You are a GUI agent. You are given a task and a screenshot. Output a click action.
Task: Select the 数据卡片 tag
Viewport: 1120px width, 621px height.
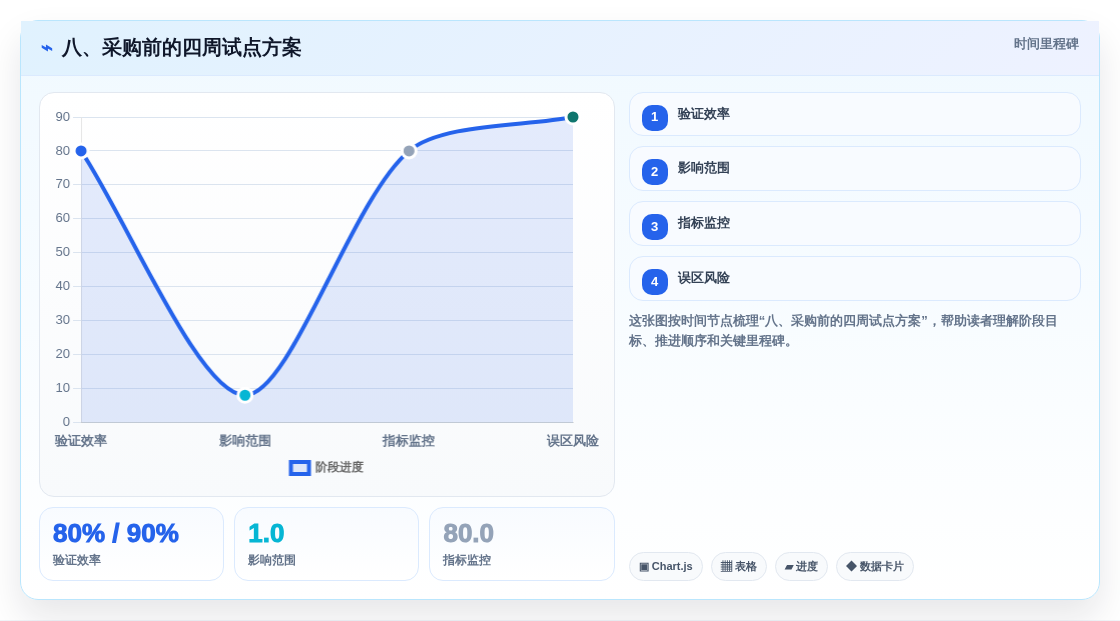coord(875,567)
